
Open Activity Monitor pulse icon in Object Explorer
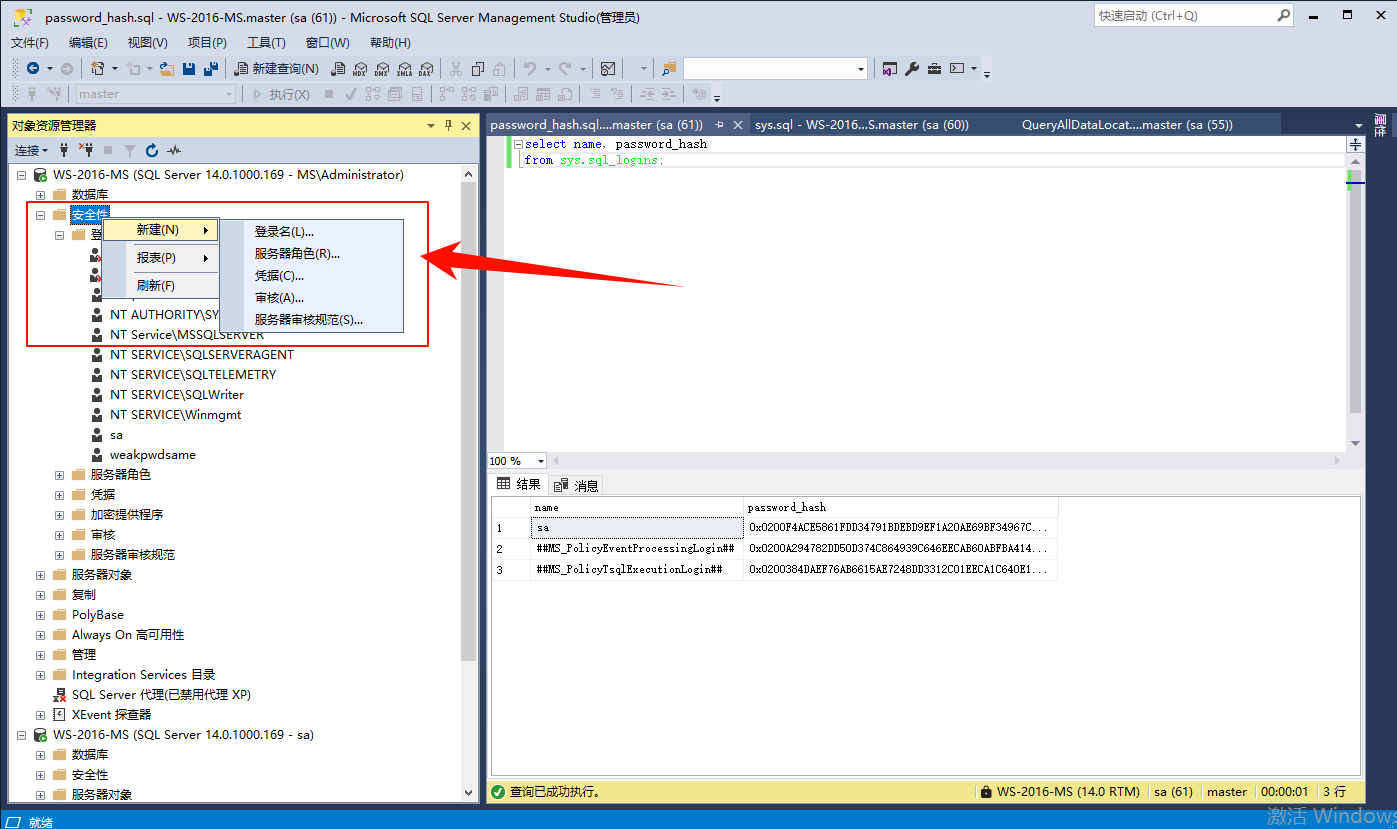(x=174, y=151)
